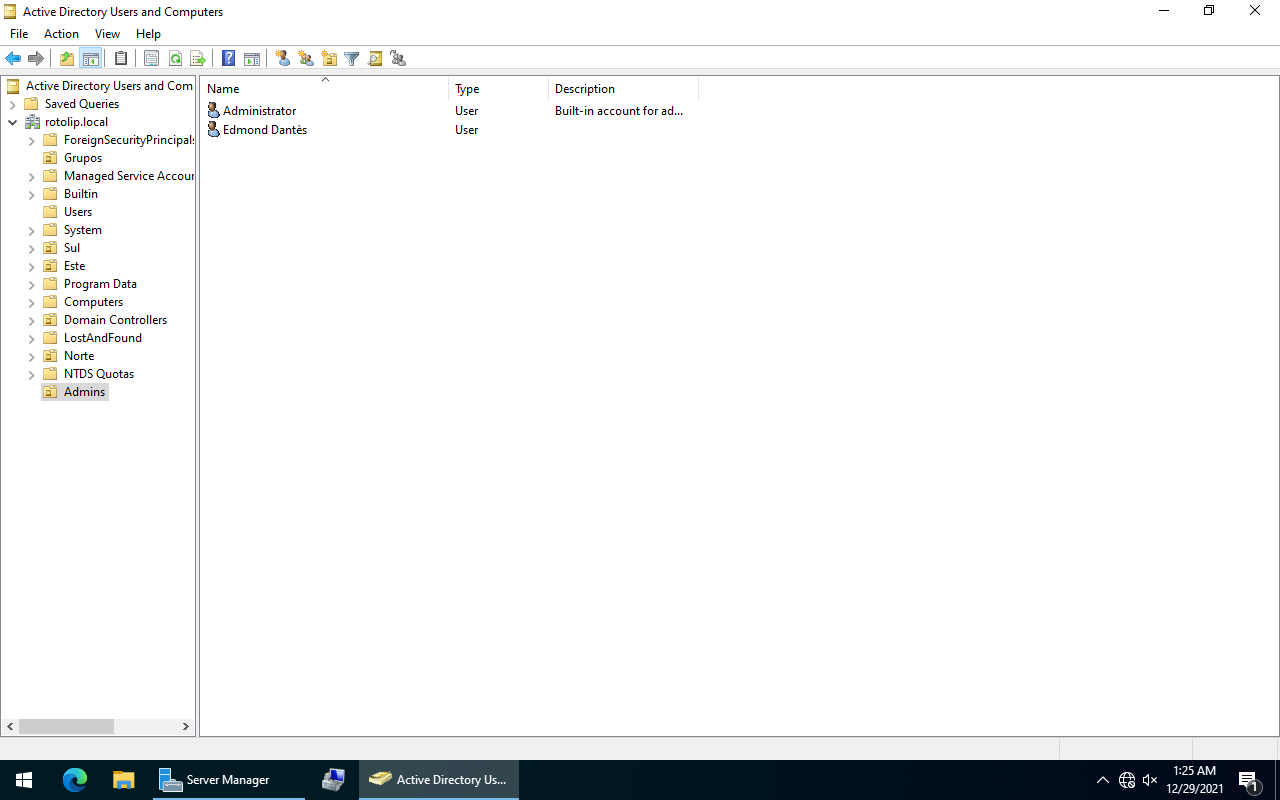Image resolution: width=1280 pixels, height=800 pixels.
Task: Open Help via blue question mark icon
Action: pyautogui.click(x=228, y=59)
